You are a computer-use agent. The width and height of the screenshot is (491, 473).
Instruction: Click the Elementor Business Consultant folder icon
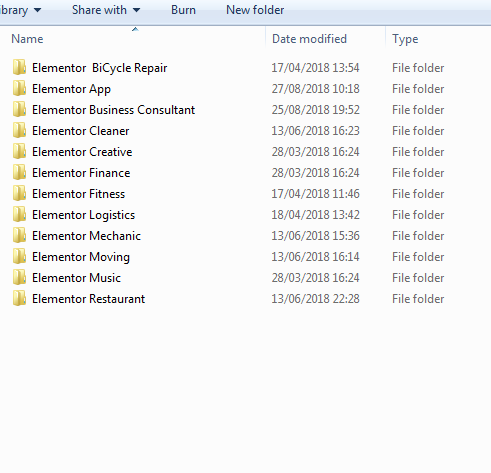click(19, 109)
